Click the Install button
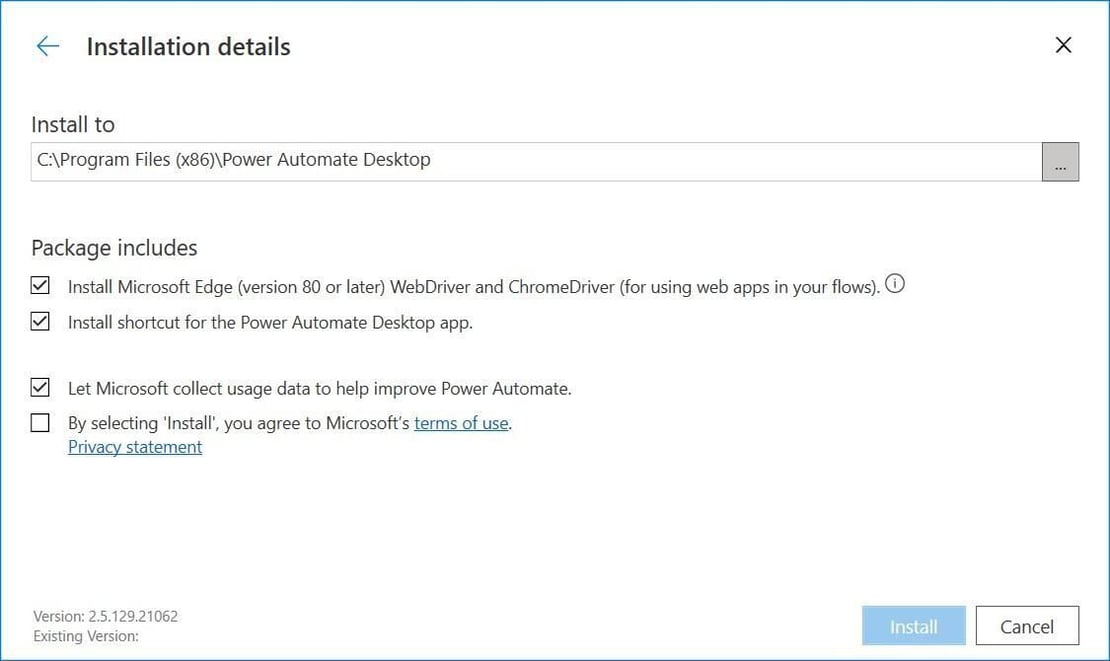1110x661 pixels. point(913,625)
